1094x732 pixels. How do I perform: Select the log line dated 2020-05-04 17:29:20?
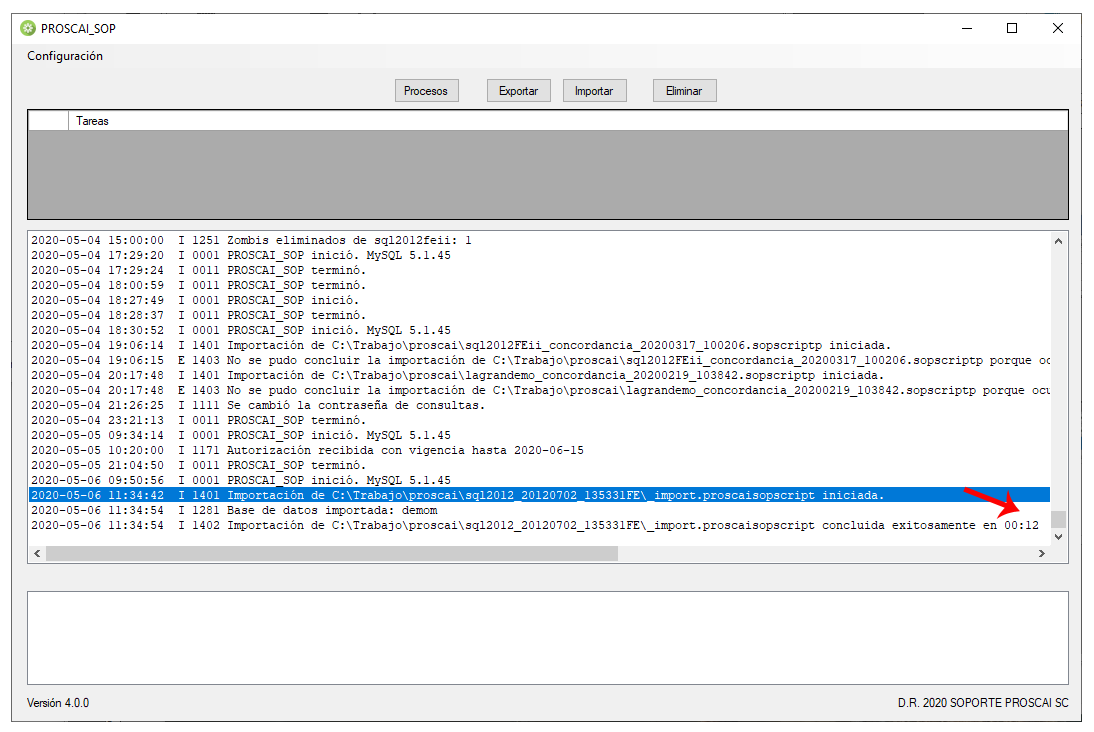pos(539,255)
